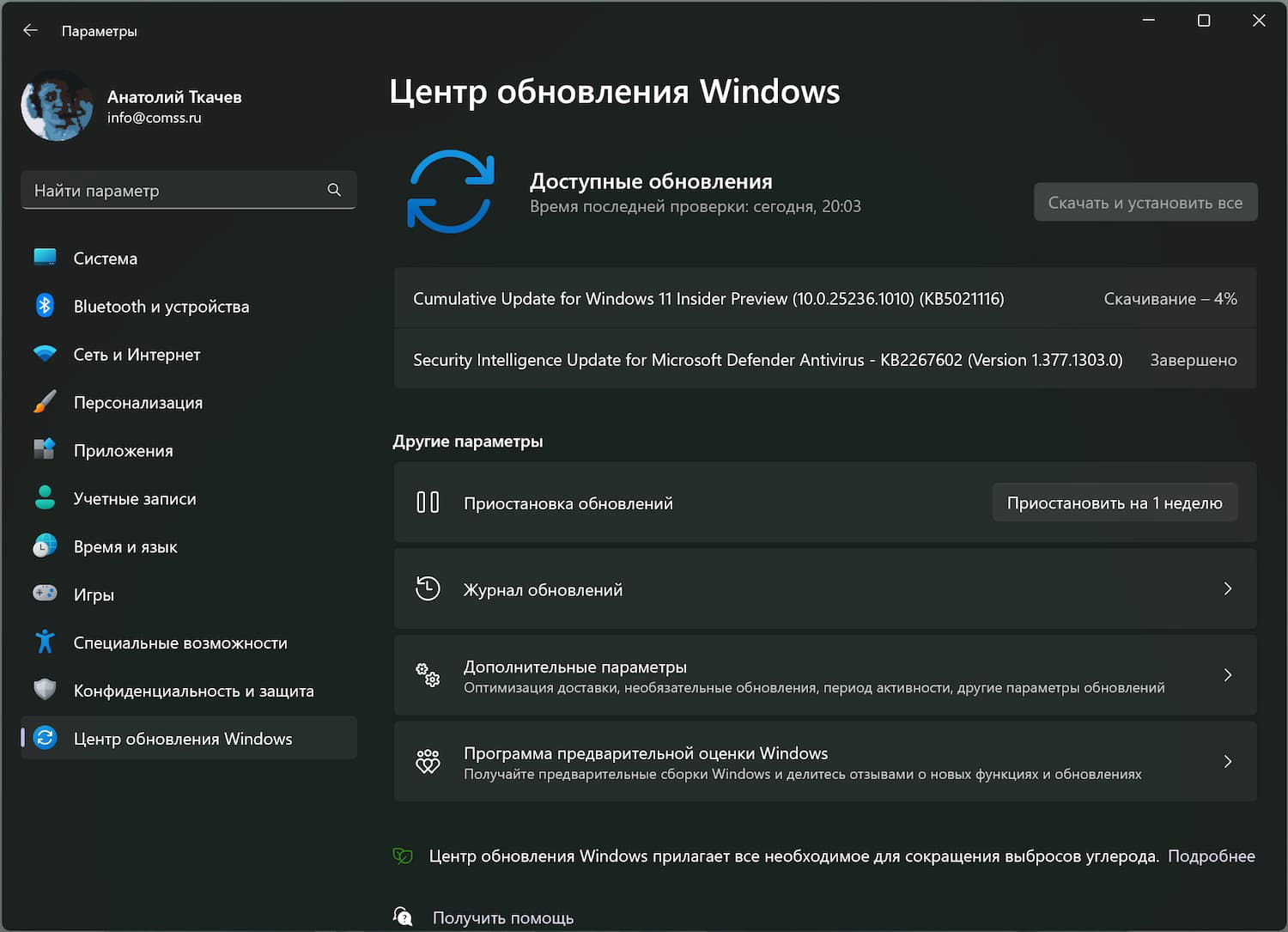Click the Privacy shield icon
Screen dimensions: 1288x932
[x=45, y=690]
